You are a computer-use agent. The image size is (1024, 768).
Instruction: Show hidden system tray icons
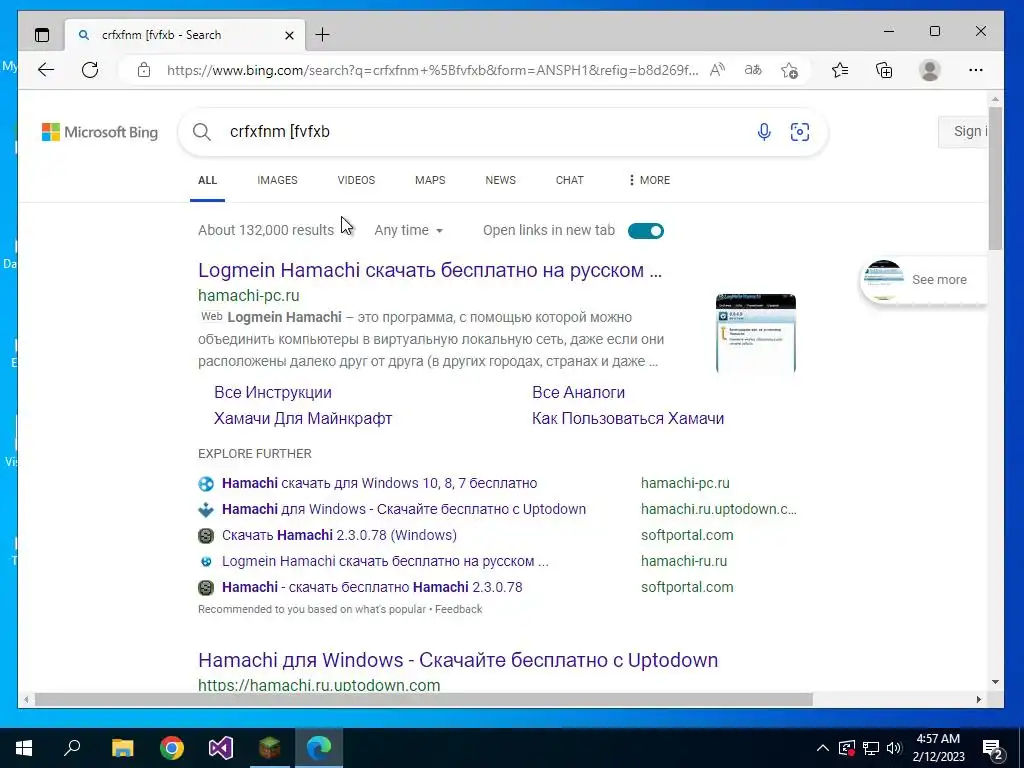pos(823,748)
